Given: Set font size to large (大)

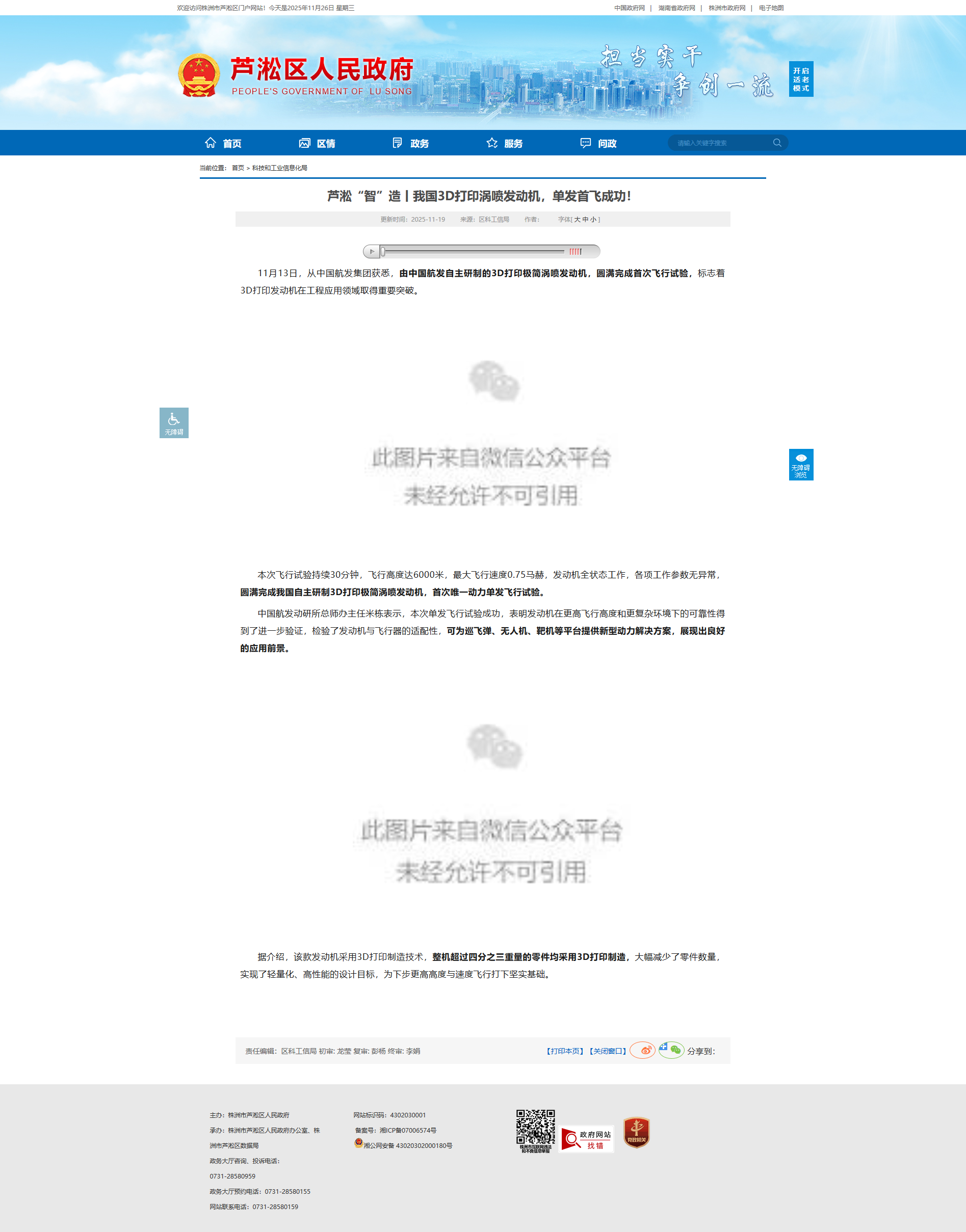Looking at the screenshot, I should coord(578,220).
